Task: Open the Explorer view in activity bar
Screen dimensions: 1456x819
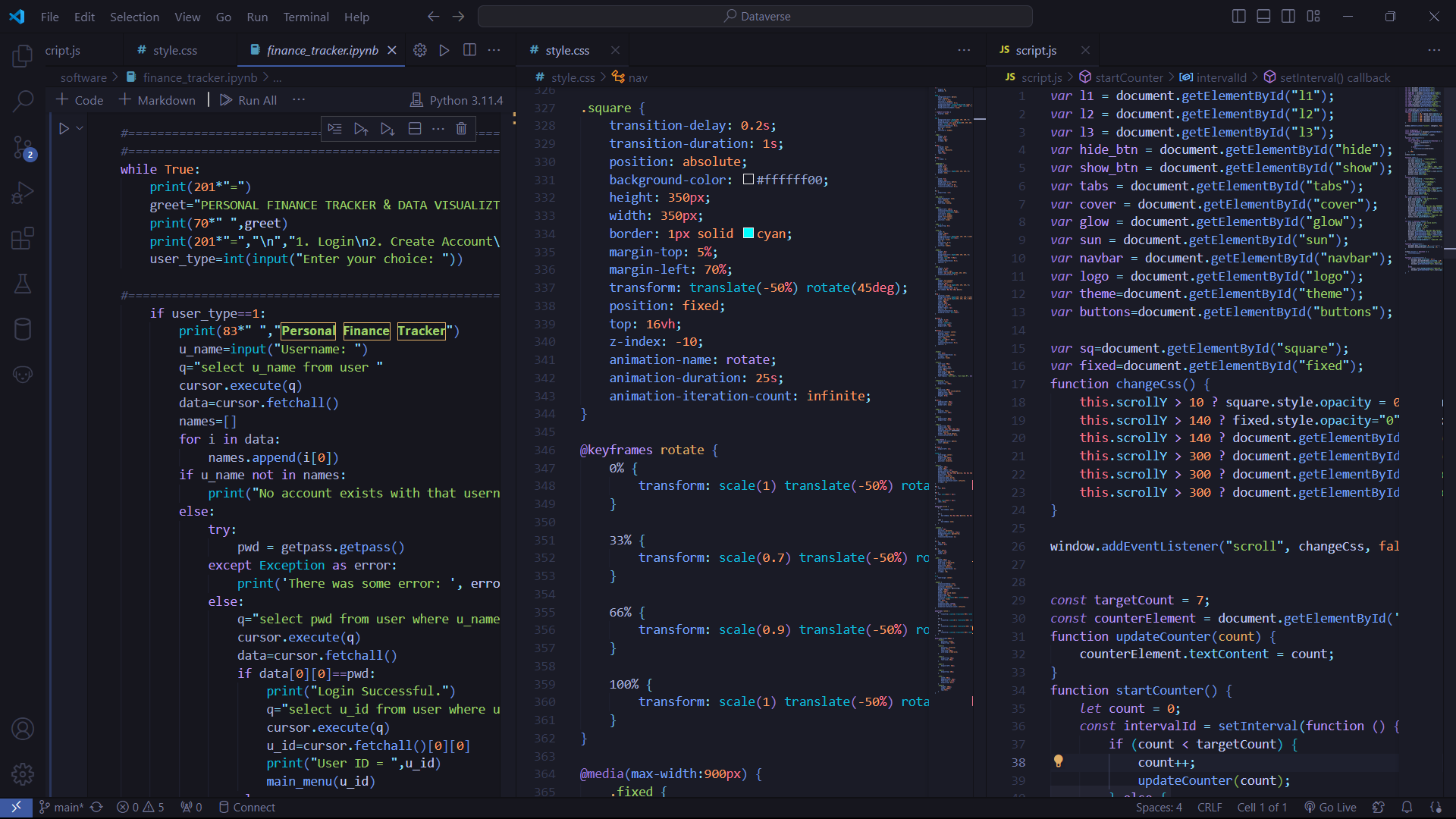Action: [x=23, y=56]
